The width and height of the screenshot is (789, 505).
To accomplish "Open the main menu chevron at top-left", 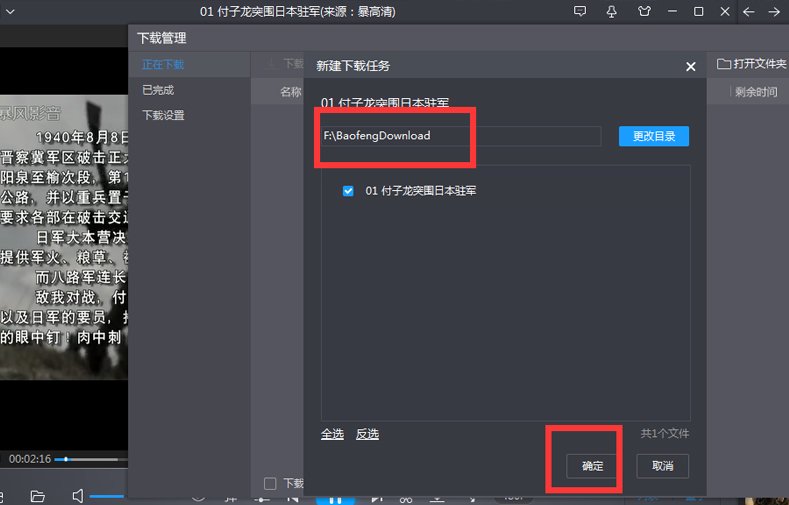I will (10, 12).
